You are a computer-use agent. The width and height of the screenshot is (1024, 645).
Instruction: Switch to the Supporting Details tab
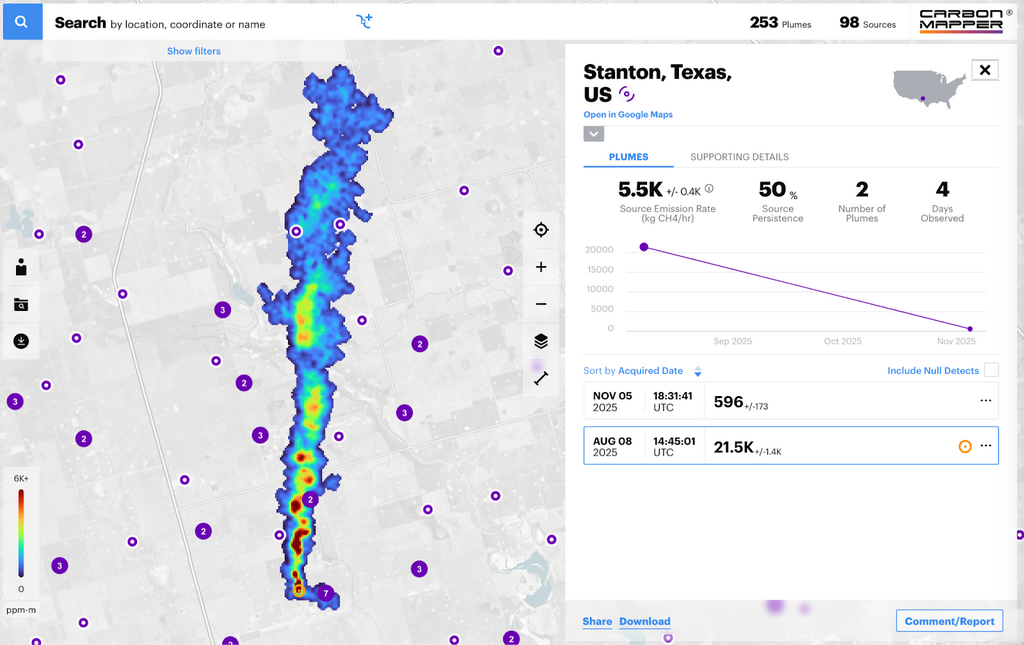point(739,157)
